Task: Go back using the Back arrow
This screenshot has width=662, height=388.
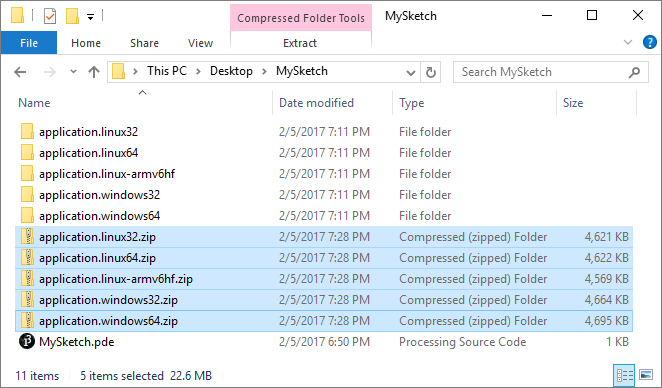Action: (20, 72)
